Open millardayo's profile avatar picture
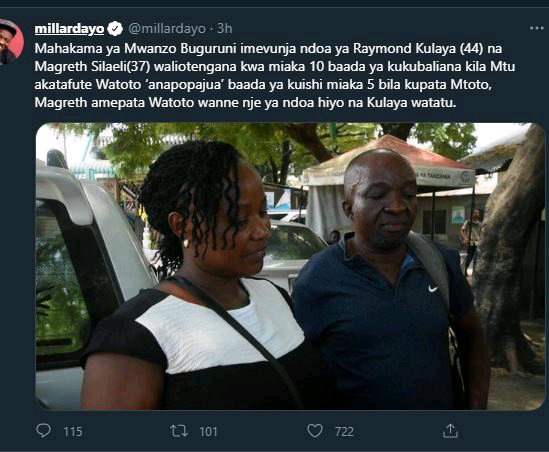This screenshot has width=549, height=452. 11,42
